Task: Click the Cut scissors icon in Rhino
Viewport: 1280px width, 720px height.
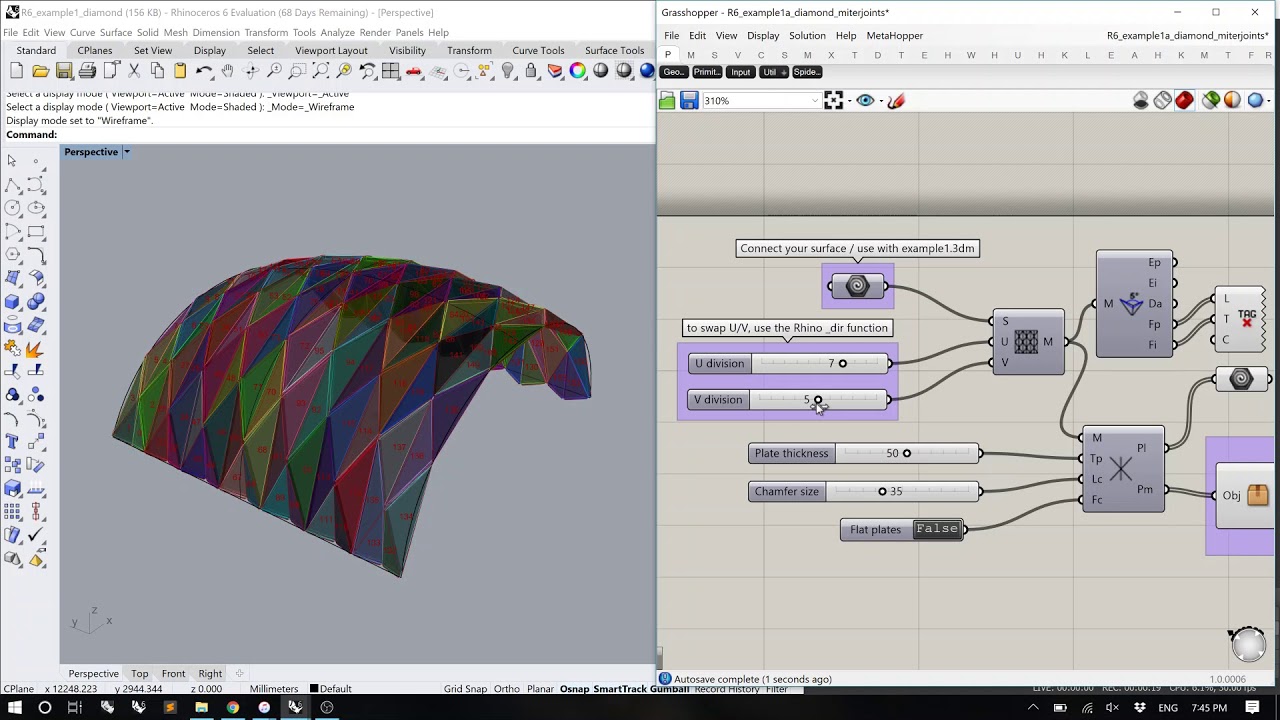Action: coord(134,71)
